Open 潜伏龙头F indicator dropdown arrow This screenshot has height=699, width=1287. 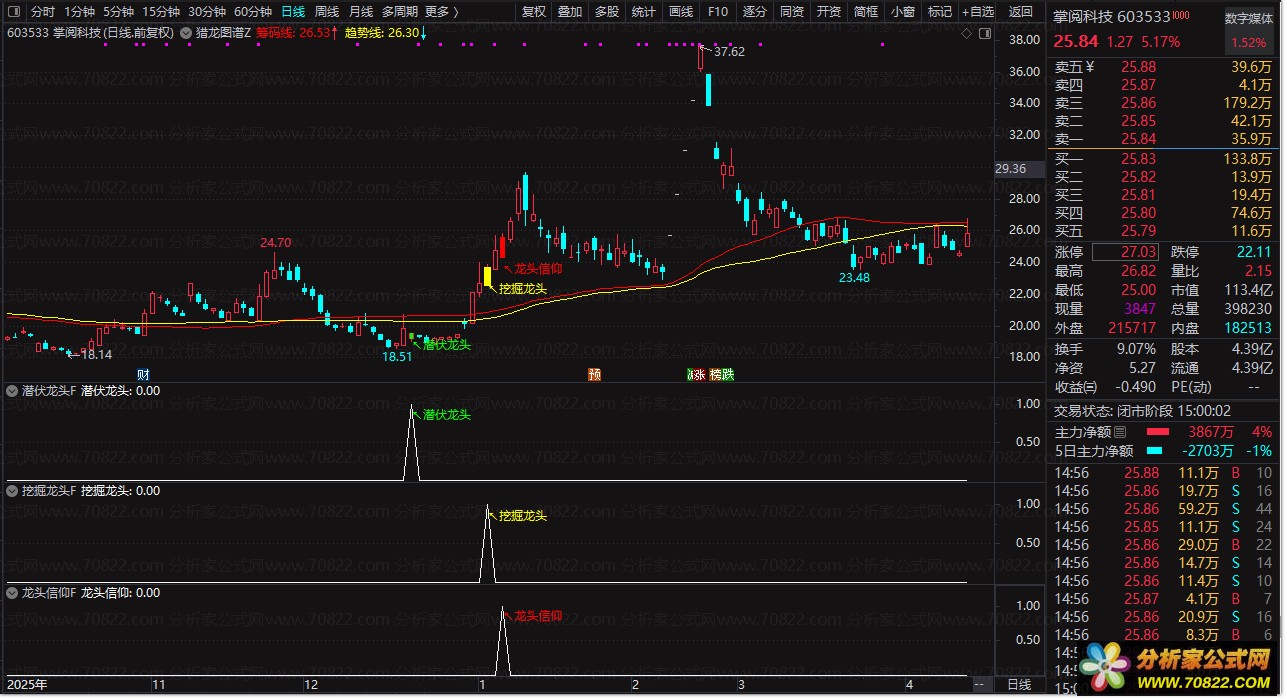point(12,391)
